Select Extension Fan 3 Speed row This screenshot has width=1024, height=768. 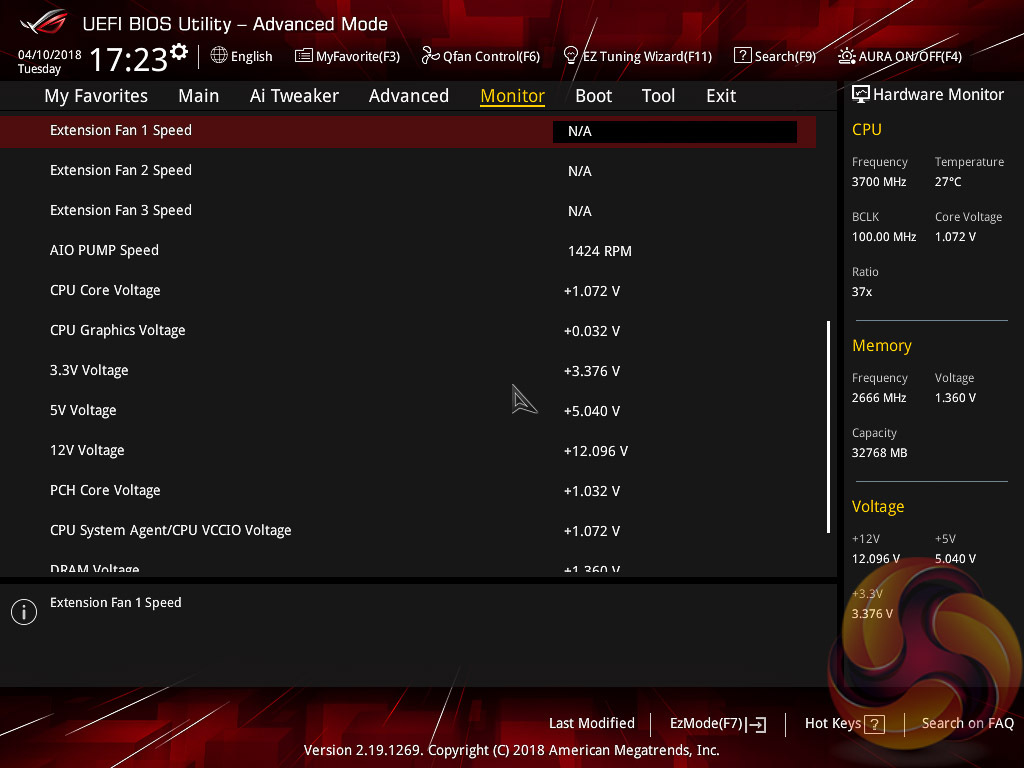408,210
